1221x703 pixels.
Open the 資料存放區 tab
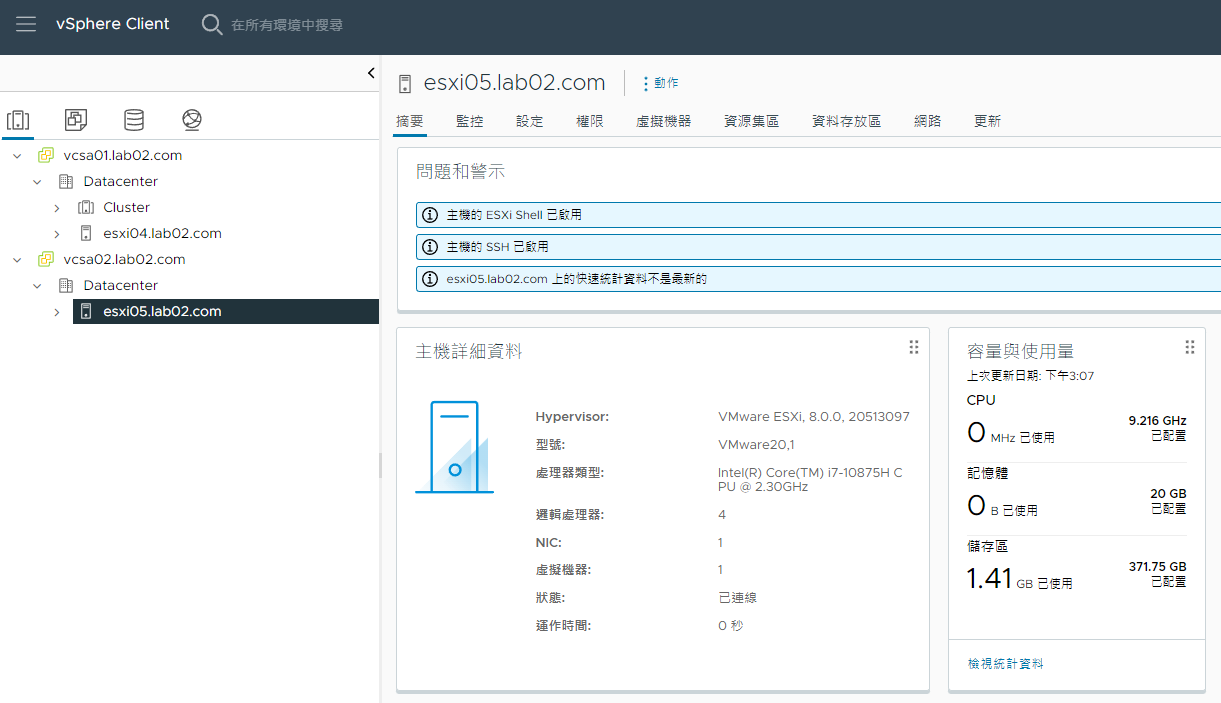(x=847, y=121)
